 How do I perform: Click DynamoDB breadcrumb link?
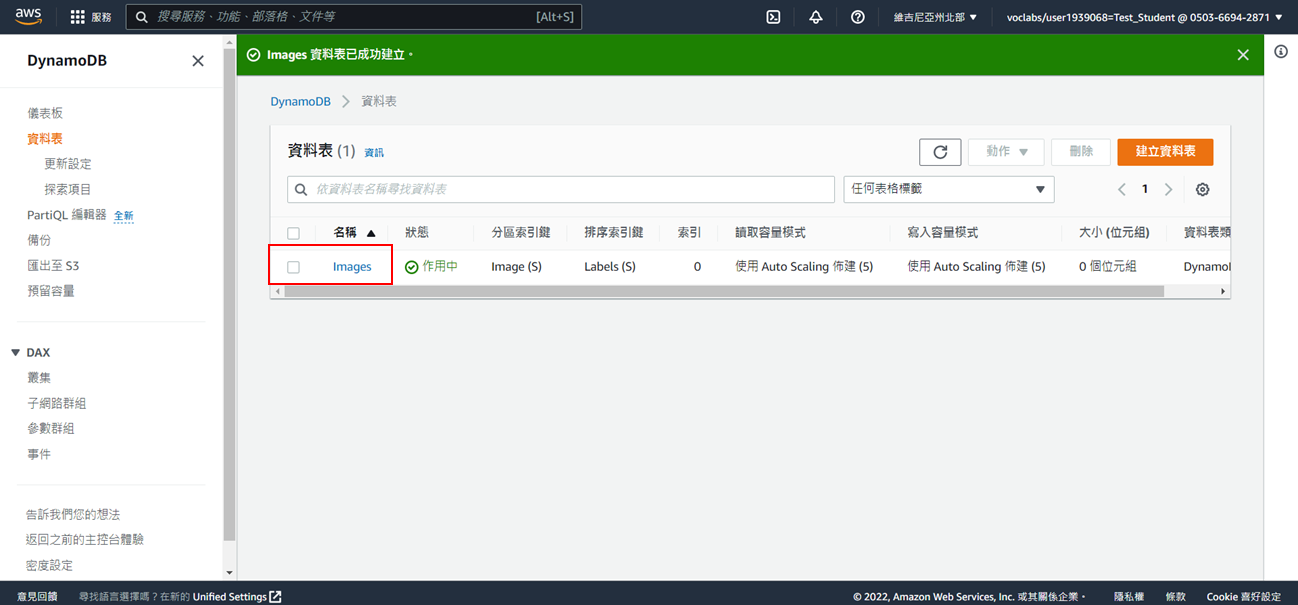(300, 102)
